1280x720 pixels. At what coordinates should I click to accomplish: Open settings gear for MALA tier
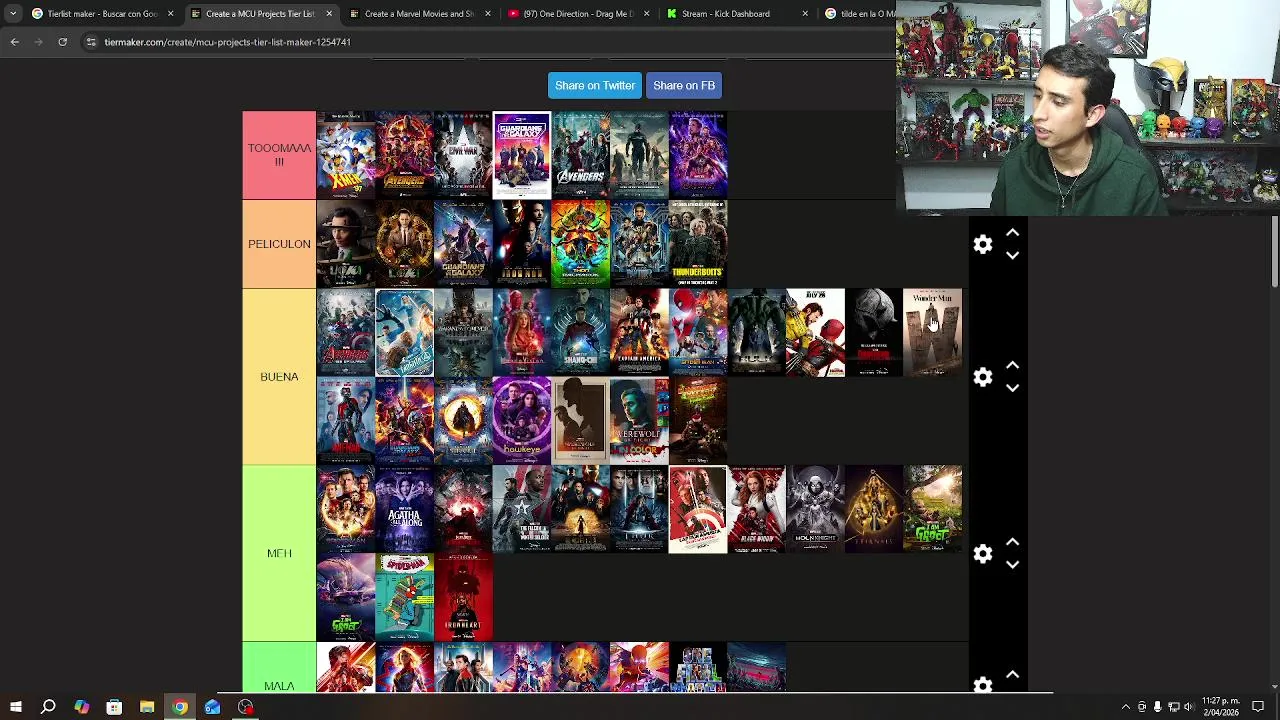coord(983,685)
